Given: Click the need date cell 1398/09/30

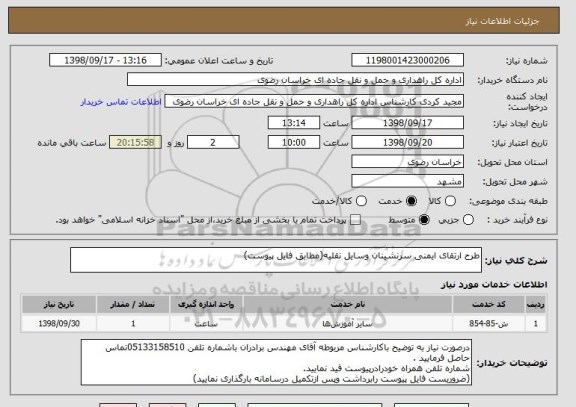Looking at the screenshot, I should 59,324.
